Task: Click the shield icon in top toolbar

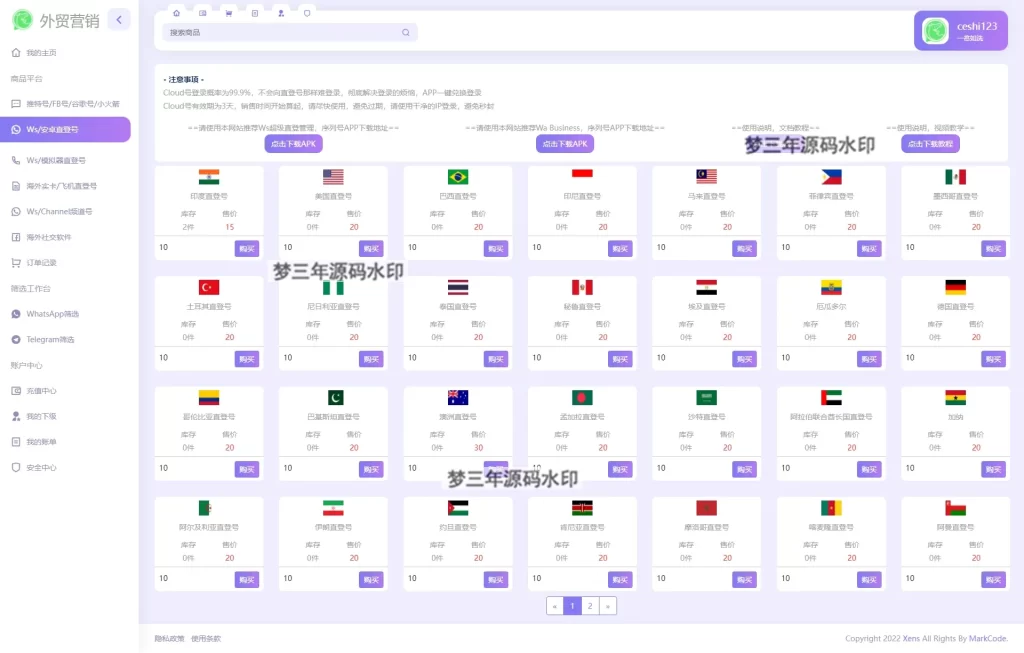Action: pyautogui.click(x=307, y=13)
